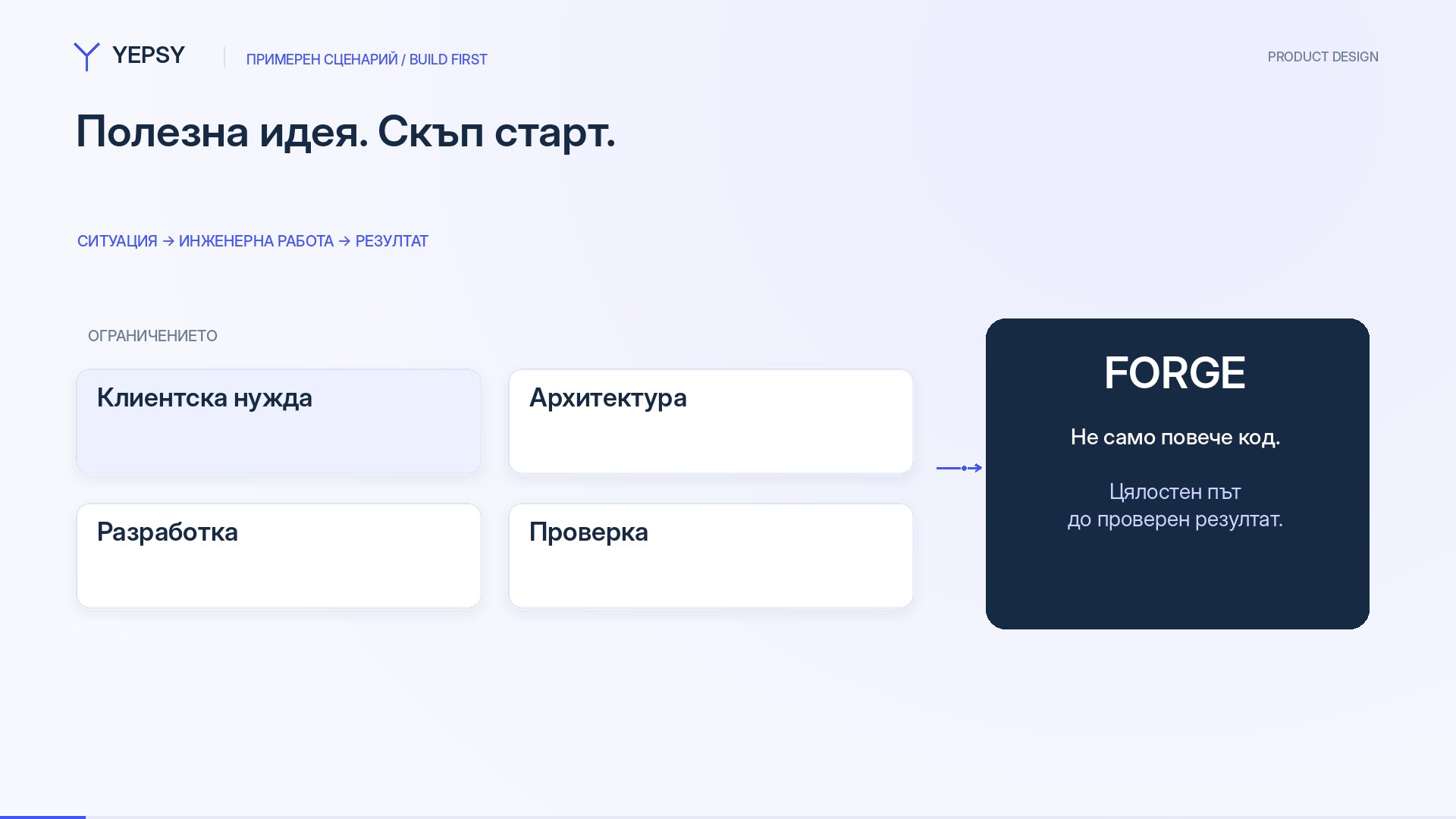Click the ОГРАНИЧЕНИЕТО section label
The height and width of the screenshot is (819, 1456).
point(152,336)
